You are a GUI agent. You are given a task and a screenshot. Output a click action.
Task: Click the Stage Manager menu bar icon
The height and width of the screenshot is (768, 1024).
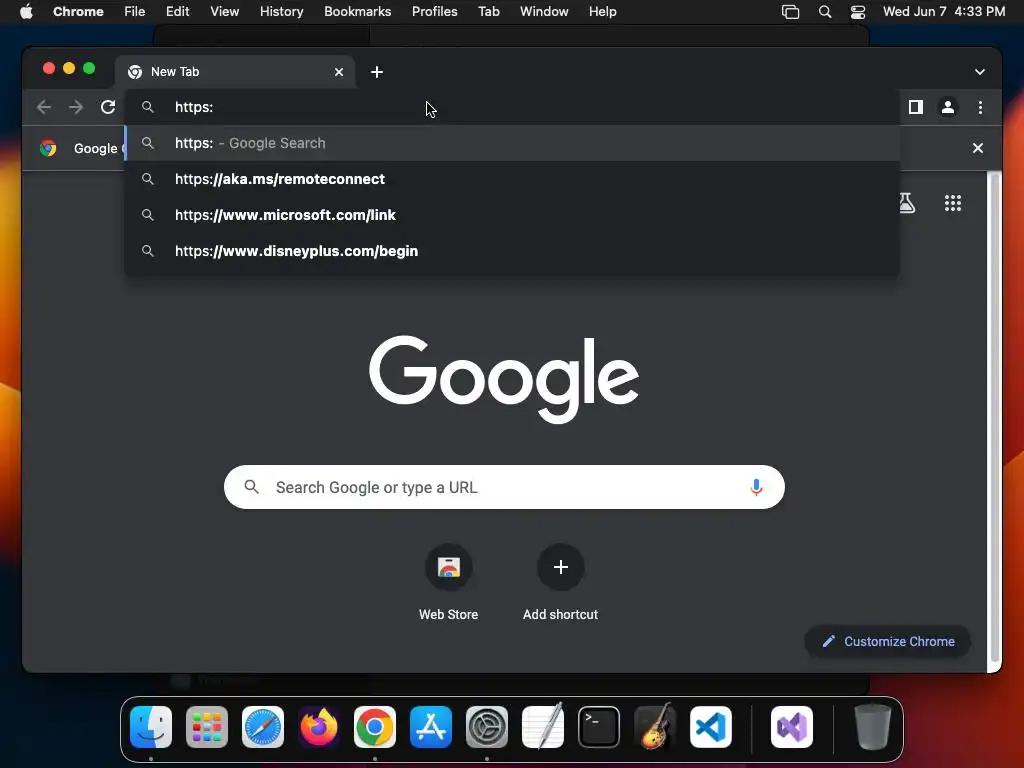(x=790, y=12)
